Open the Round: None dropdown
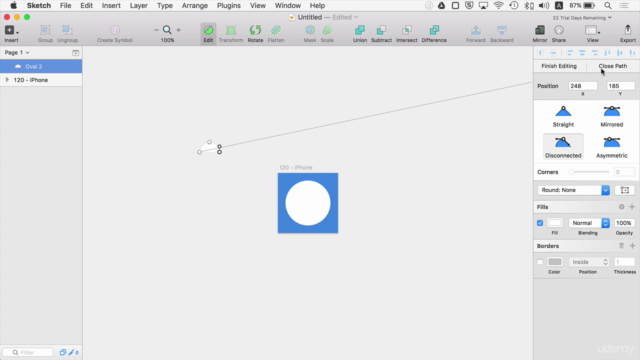The width and height of the screenshot is (640, 360). [x=573, y=190]
